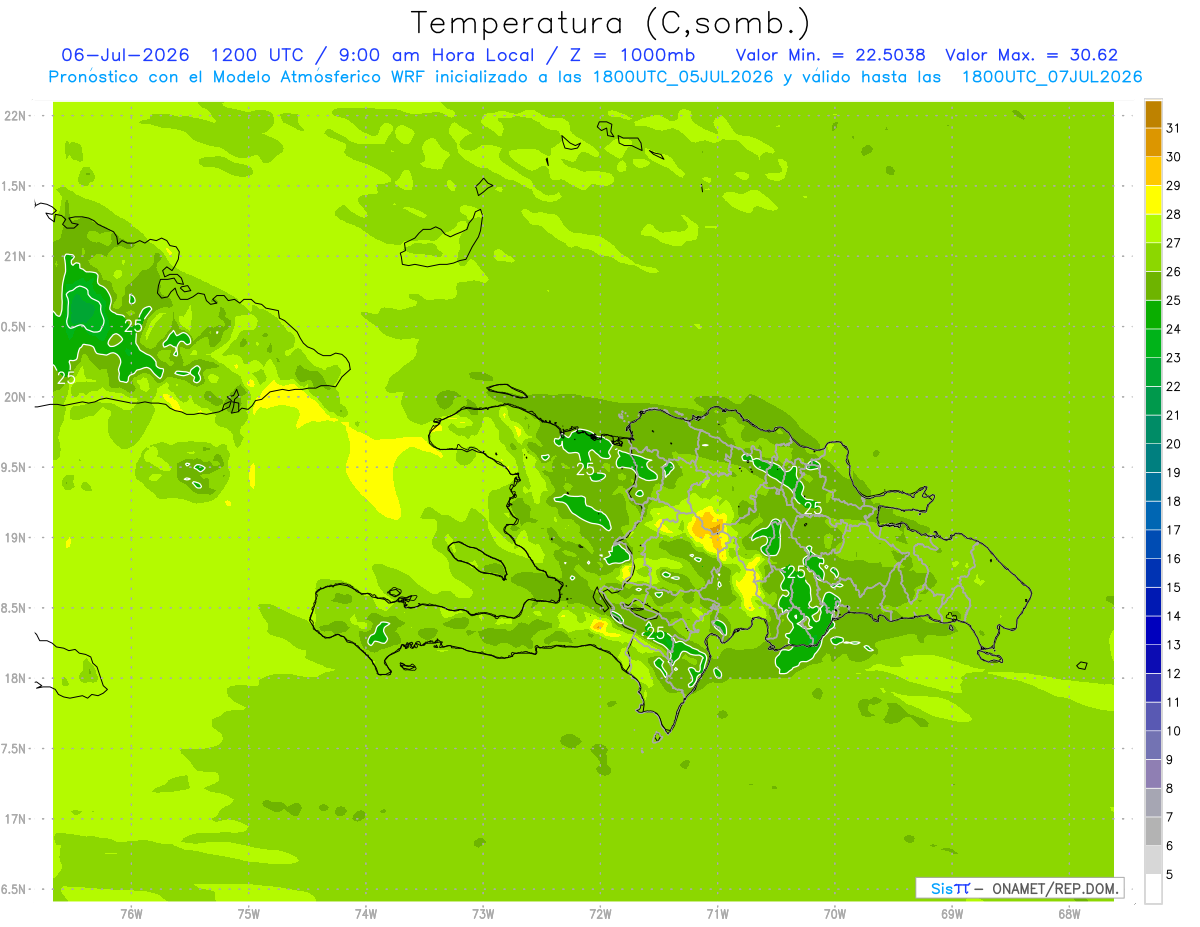The width and height of the screenshot is (1200, 927).
Task: Click the legend value "28"
Action: (x=1173, y=214)
